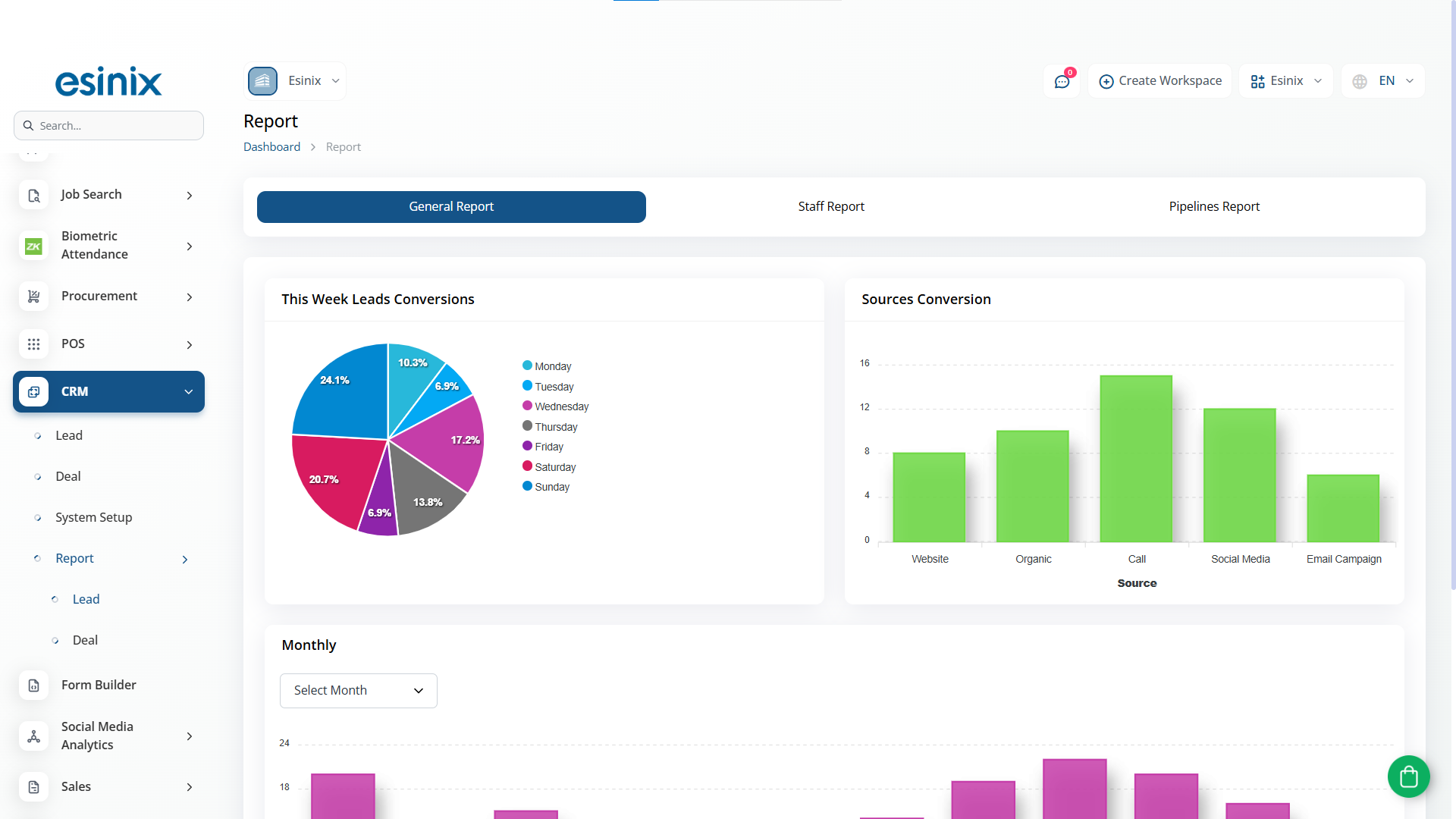Click the Form Builder icon
Image resolution: width=1456 pixels, height=819 pixels.
tap(33, 686)
